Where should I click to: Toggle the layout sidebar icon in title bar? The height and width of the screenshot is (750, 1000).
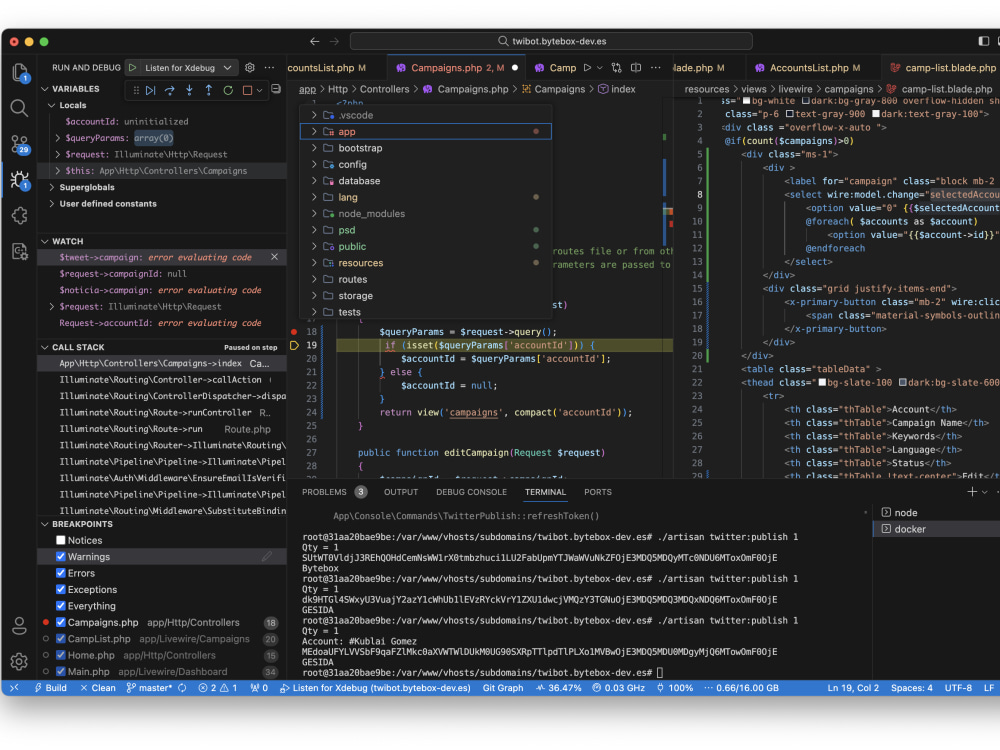click(983, 41)
